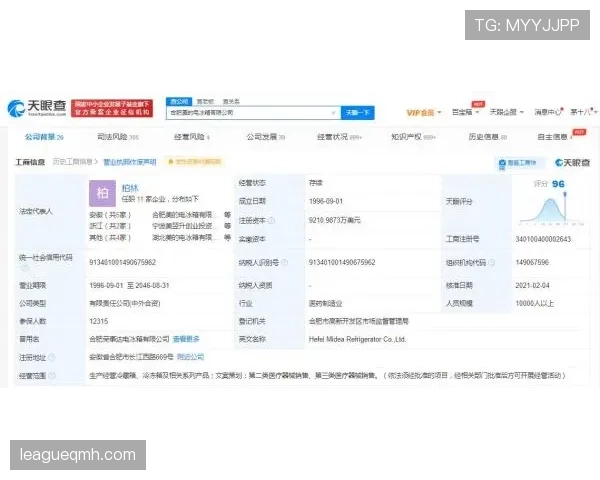Image resolution: width=600 pixels, height=480 pixels.
Task: Click the credit code 913401001490675962 under 统一社会信用代码
Action: (122, 263)
